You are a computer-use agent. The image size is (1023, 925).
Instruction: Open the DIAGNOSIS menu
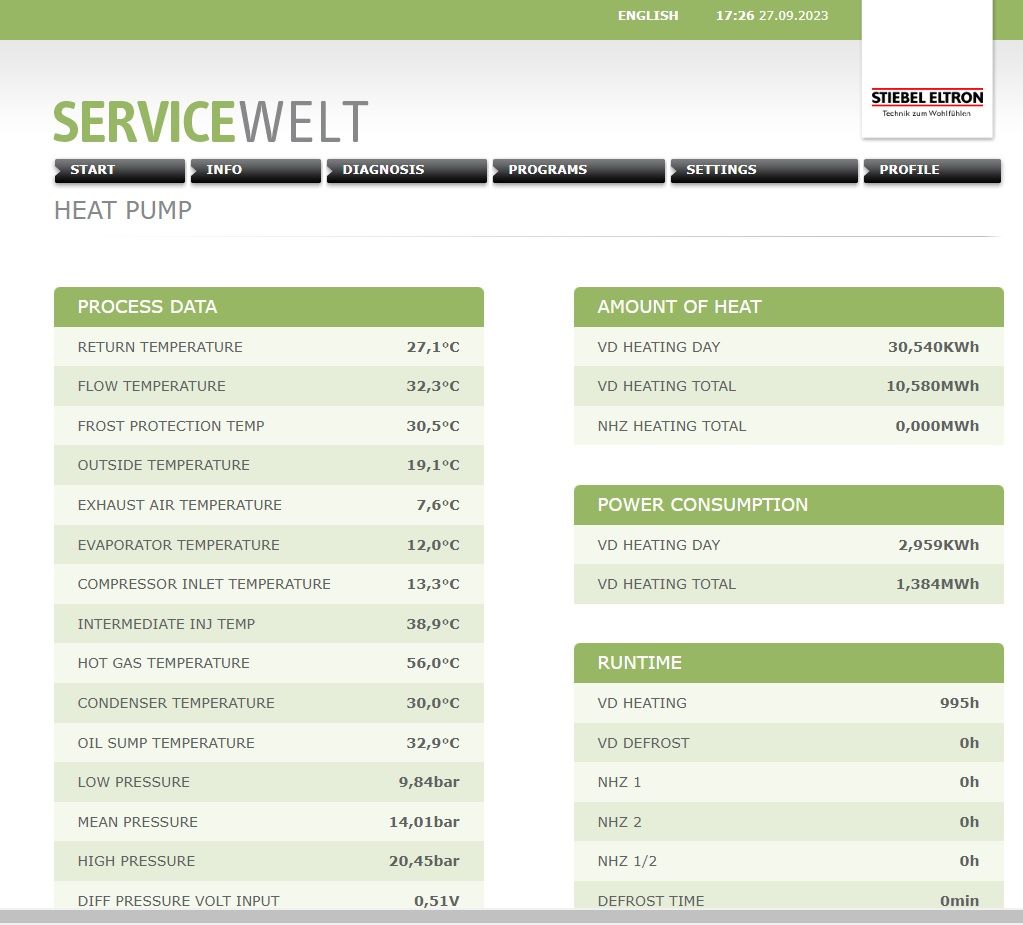point(407,170)
